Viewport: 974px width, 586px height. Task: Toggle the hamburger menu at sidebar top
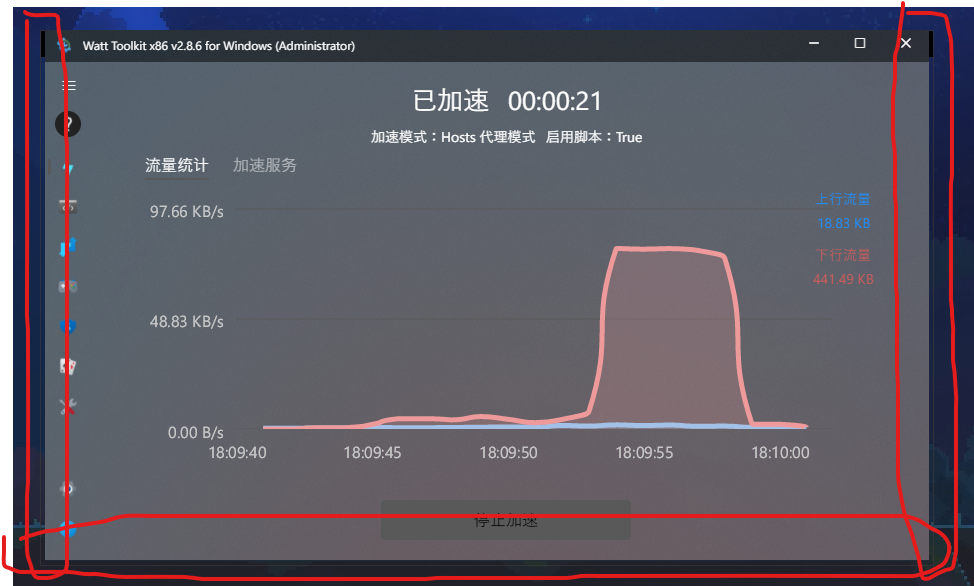[68, 85]
